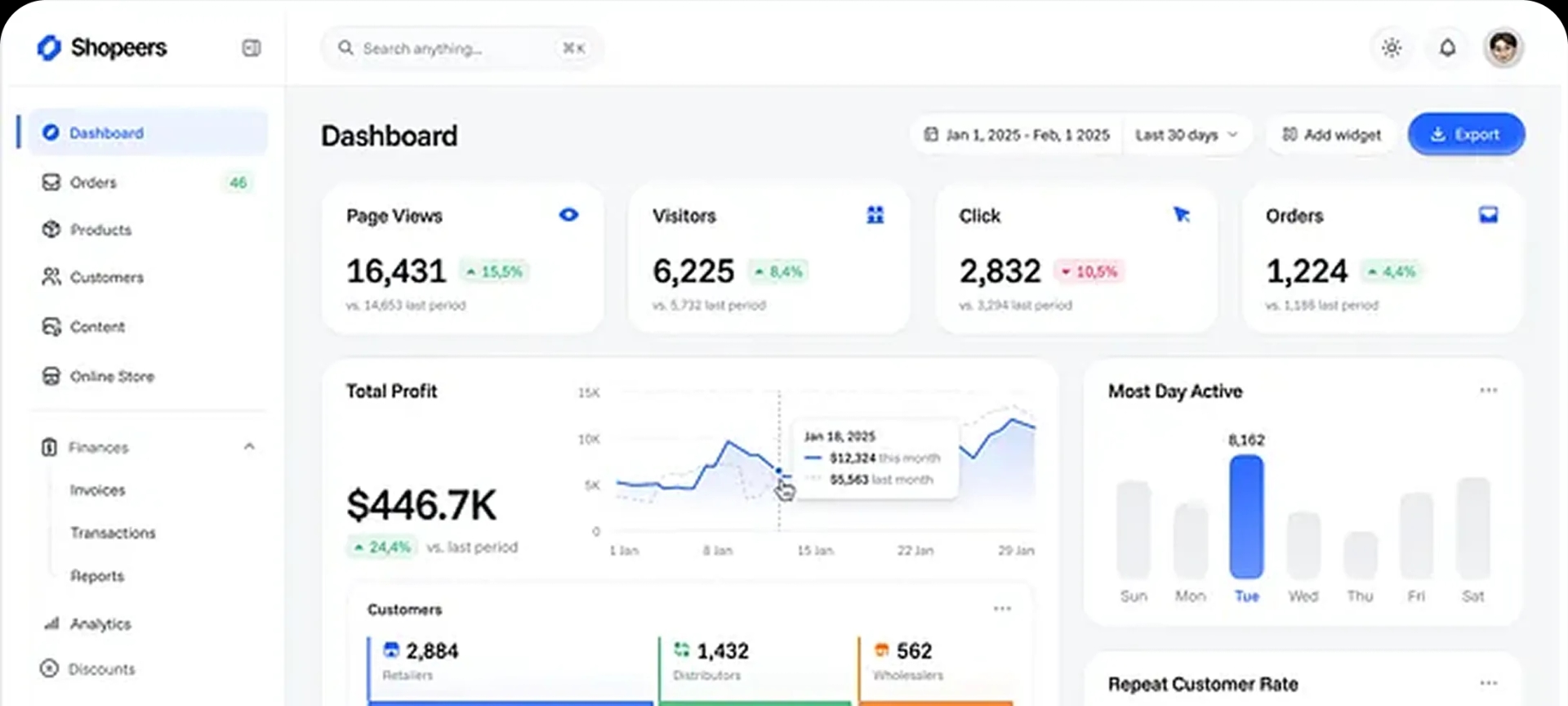Open Most Day Active options menu
1568x706 pixels.
[x=1489, y=391]
